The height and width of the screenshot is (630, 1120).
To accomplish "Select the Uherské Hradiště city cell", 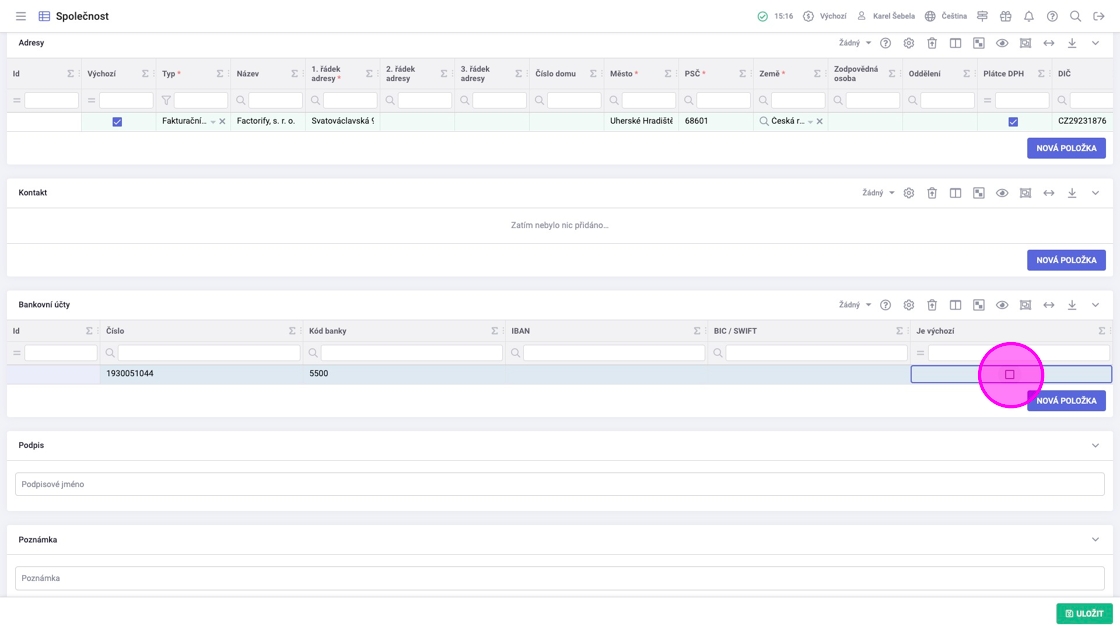I will pyautogui.click(x=641, y=121).
